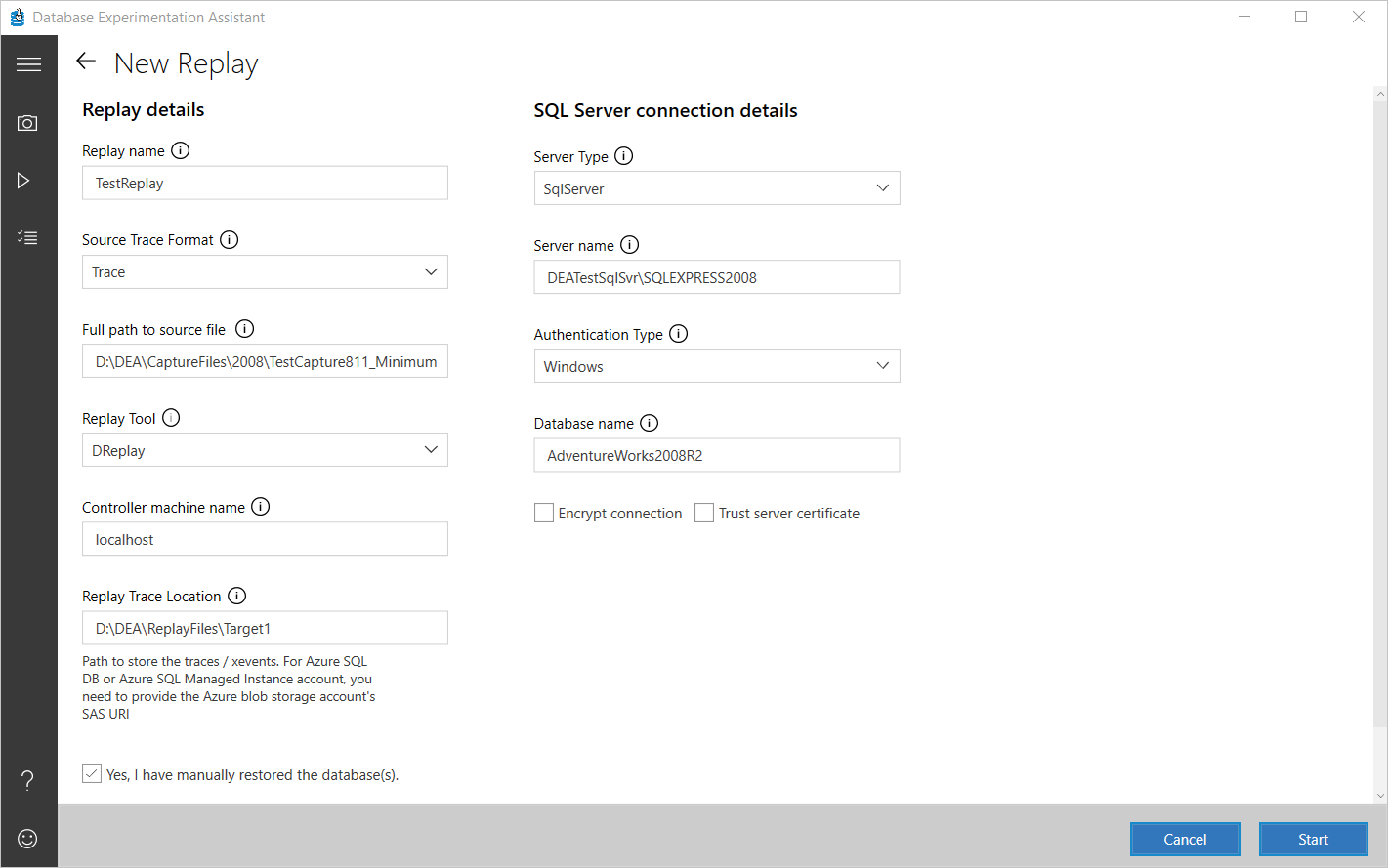Toggle the Encrypt connection checkbox
1388x868 pixels.
[544, 513]
